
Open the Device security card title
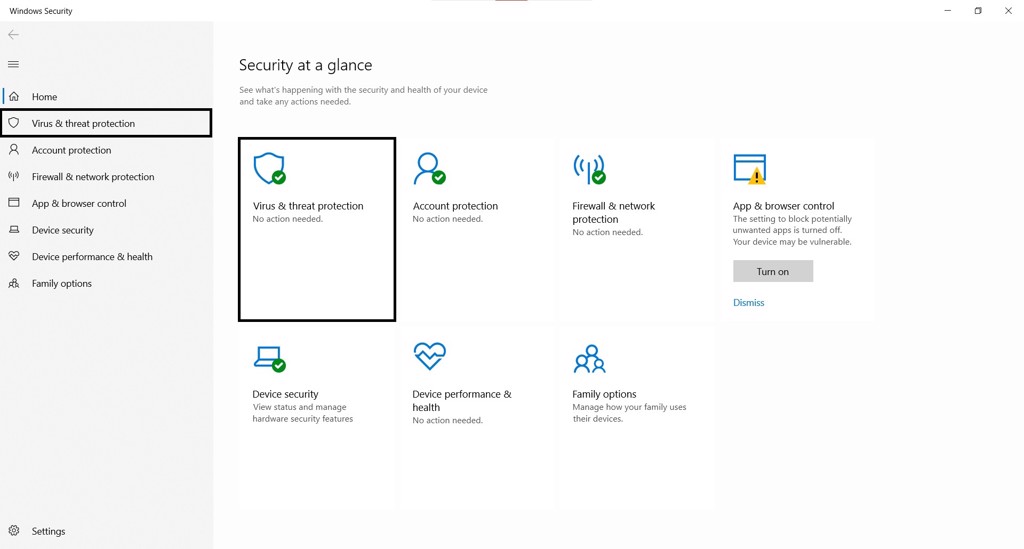285,394
